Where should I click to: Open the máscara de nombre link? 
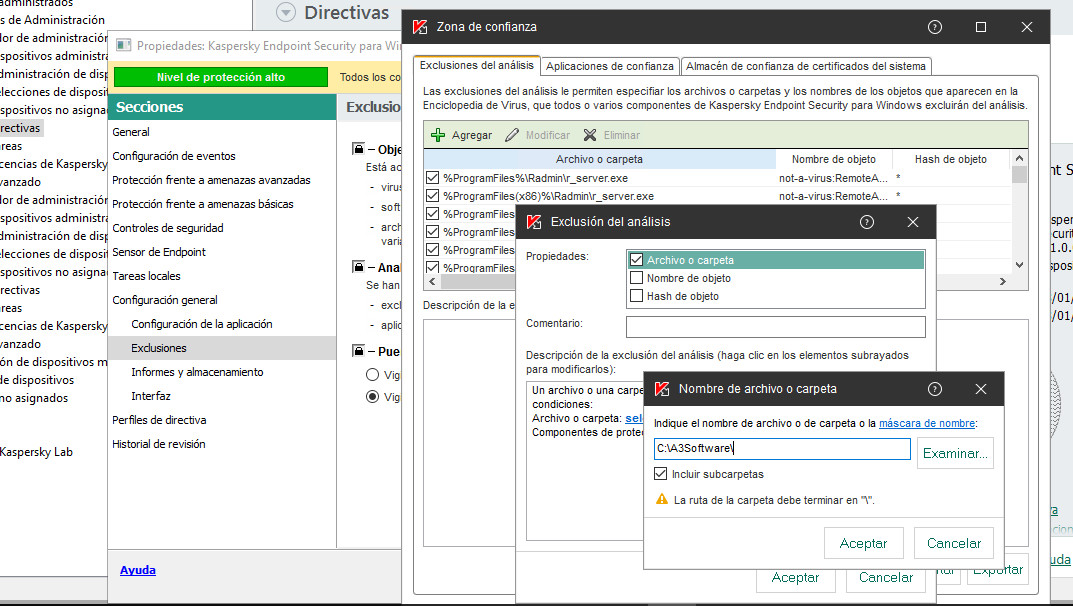pyautogui.click(x=926, y=423)
